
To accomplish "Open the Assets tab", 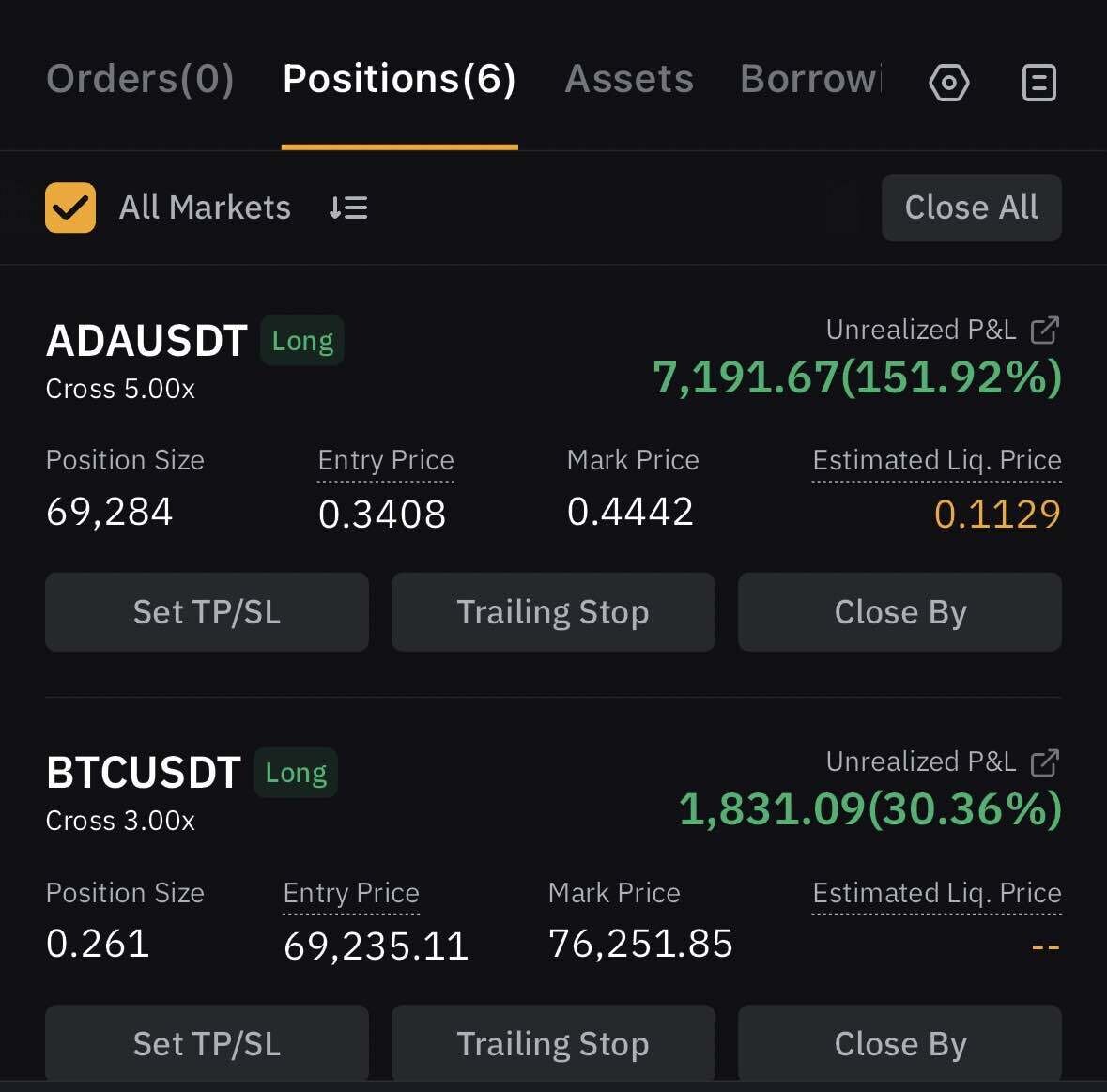I will point(629,79).
